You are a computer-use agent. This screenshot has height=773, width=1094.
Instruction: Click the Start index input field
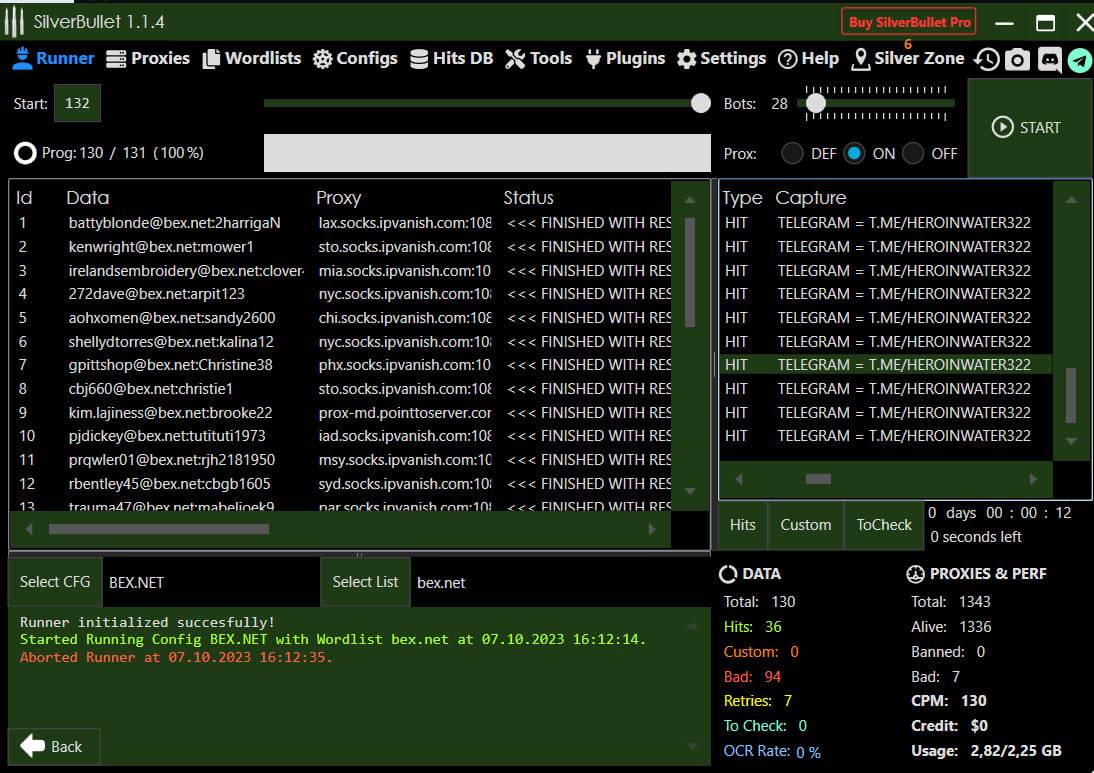[77, 104]
